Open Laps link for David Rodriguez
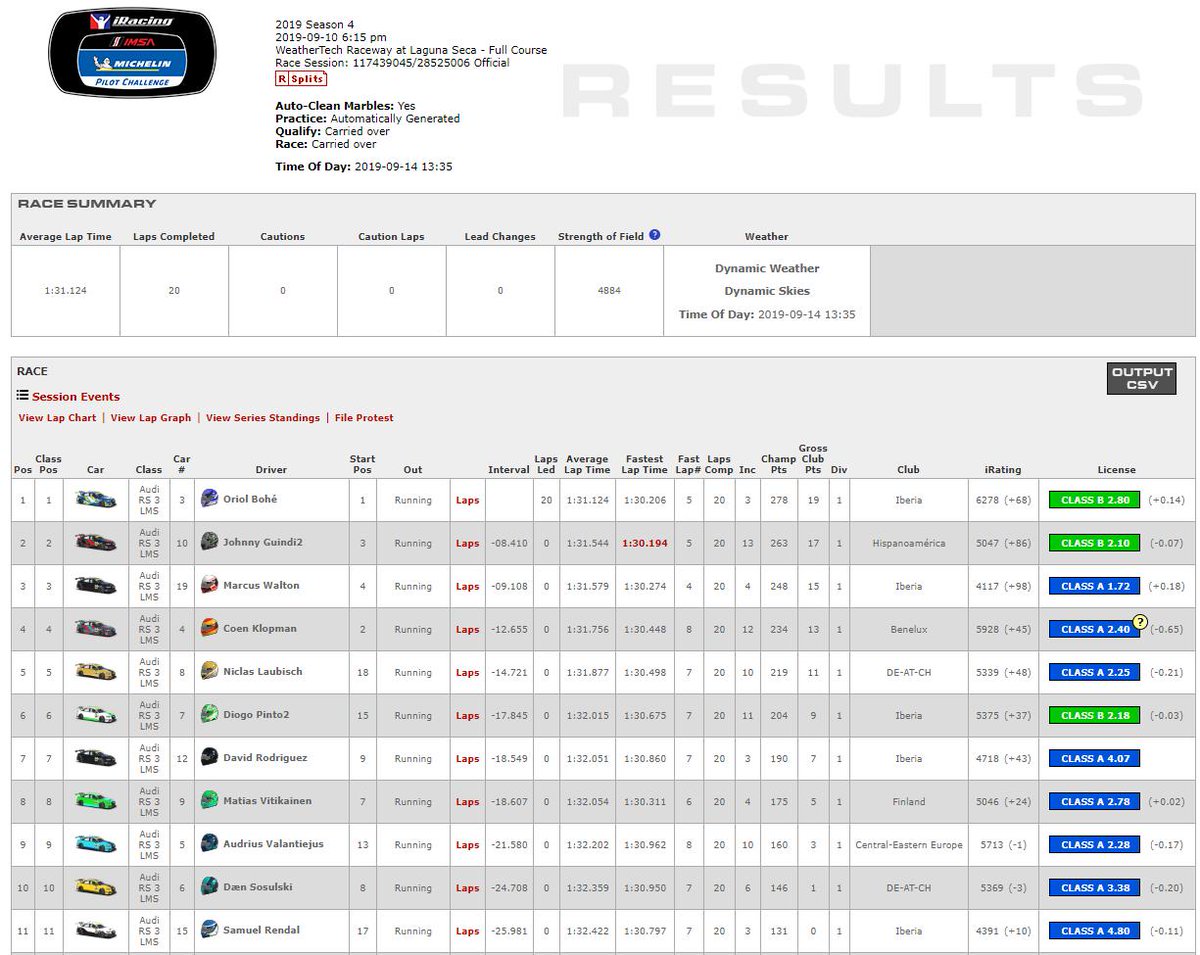The image size is (1200, 955). (467, 758)
